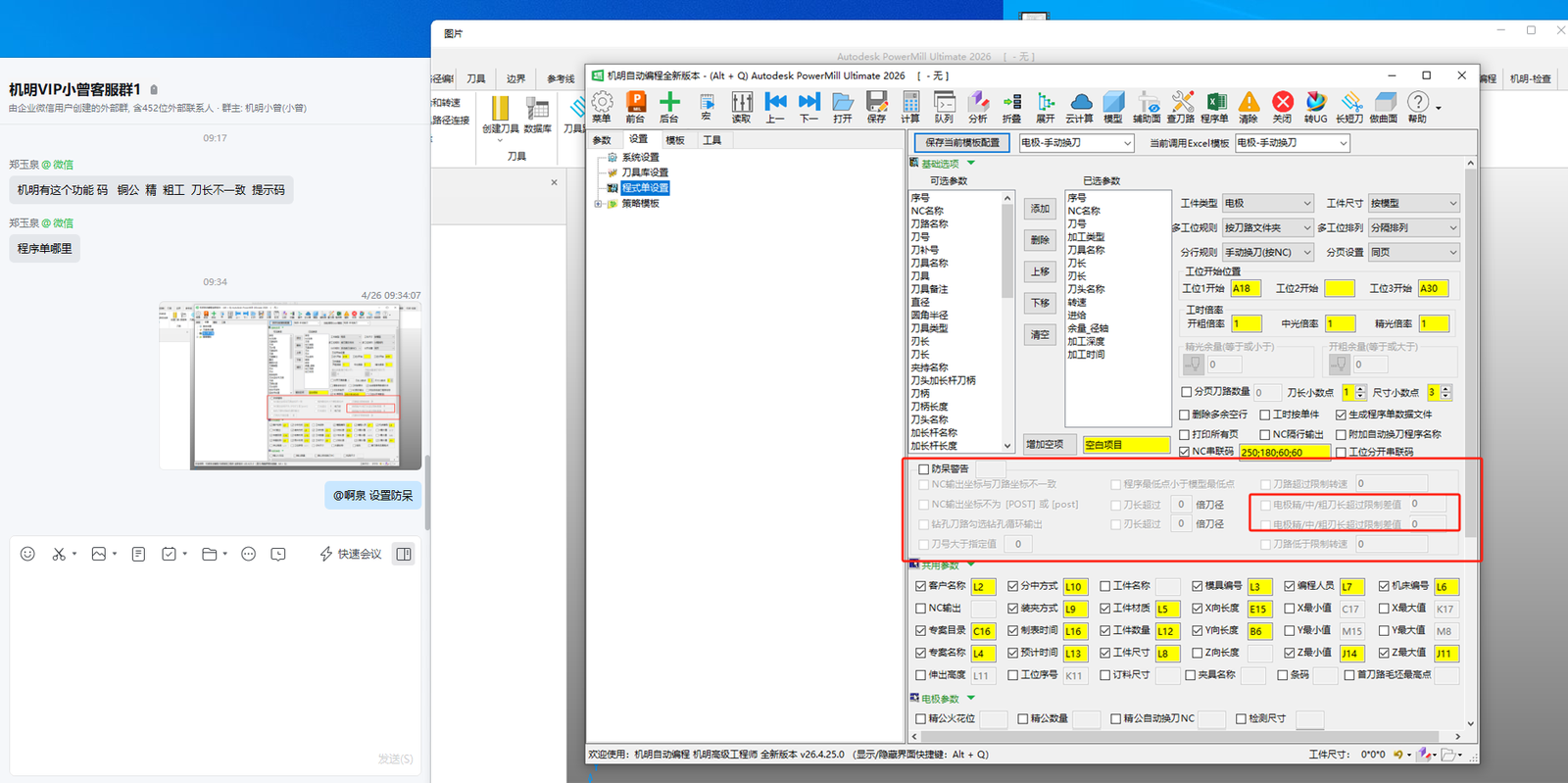Enable the 防呆警告 checkbox
Image resolution: width=1568 pixels, height=783 pixels.
coord(924,469)
